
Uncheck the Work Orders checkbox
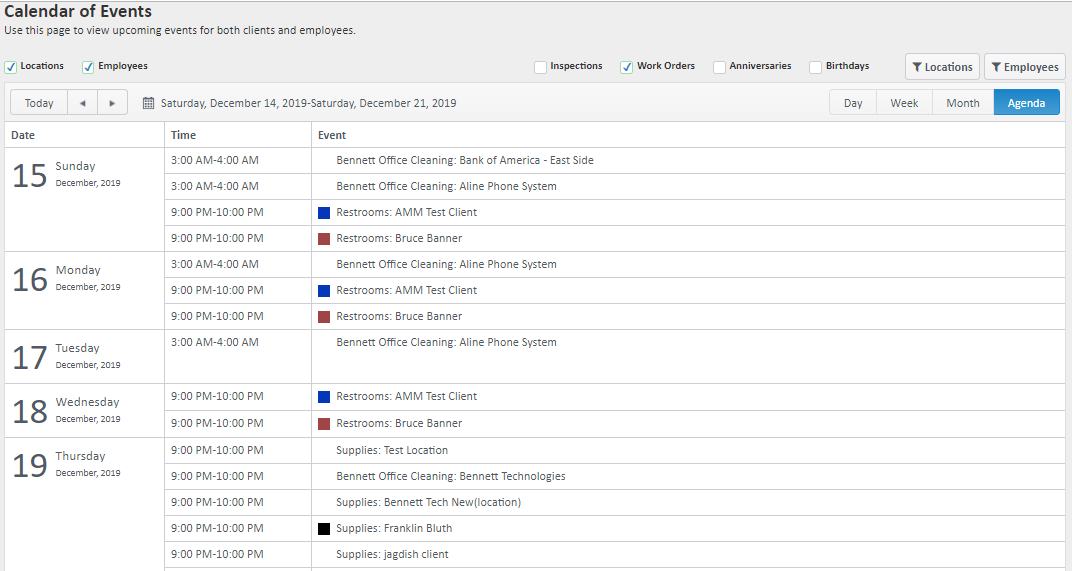pos(626,67)
